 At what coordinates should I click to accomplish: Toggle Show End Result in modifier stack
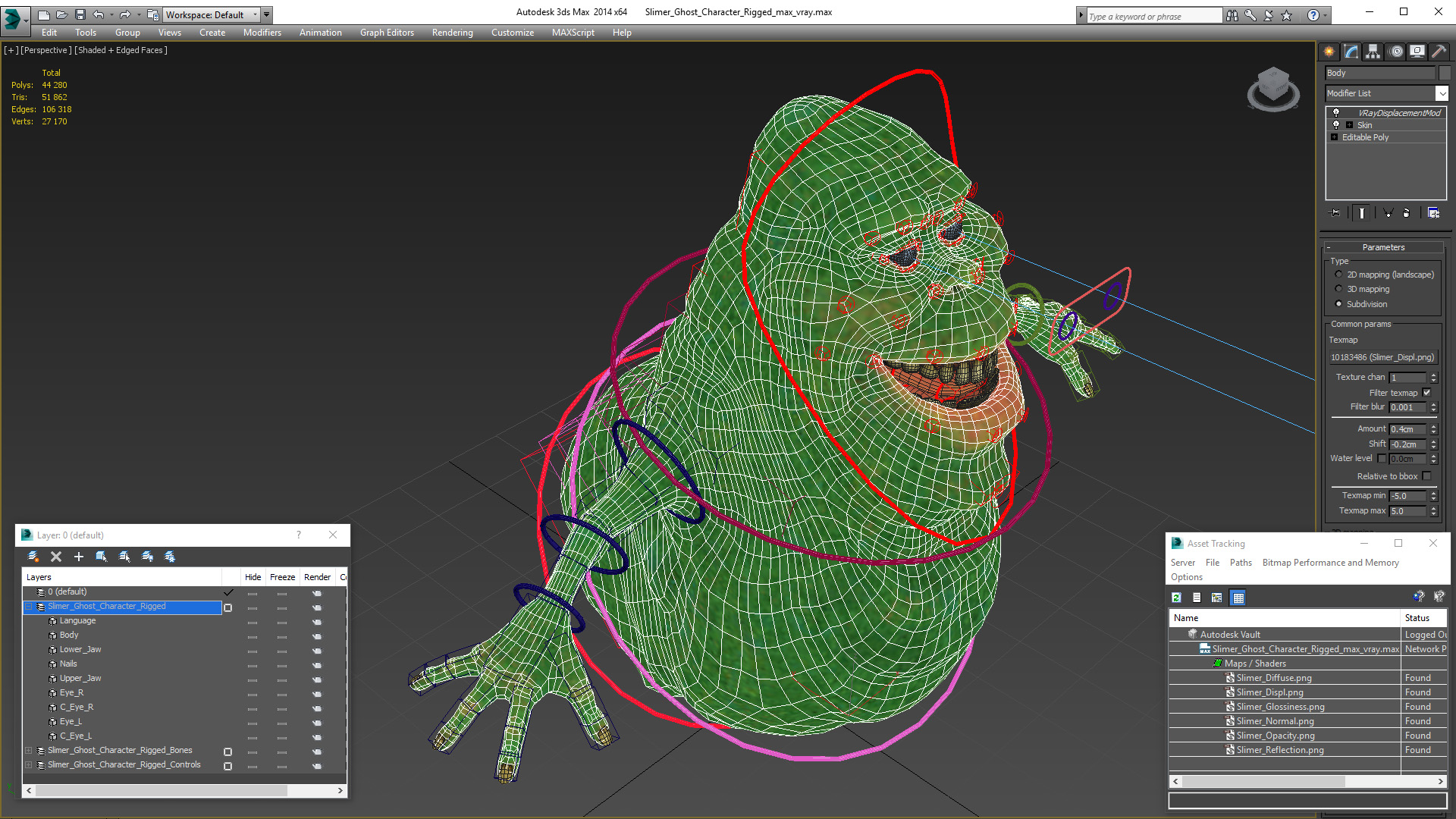tap(1362, 213)
